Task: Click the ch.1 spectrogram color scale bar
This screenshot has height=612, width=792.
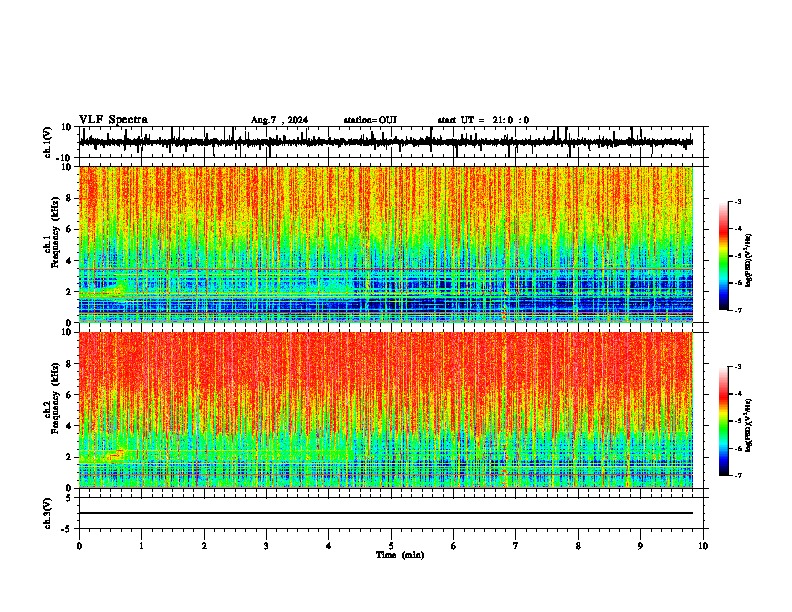Action: 724,256
